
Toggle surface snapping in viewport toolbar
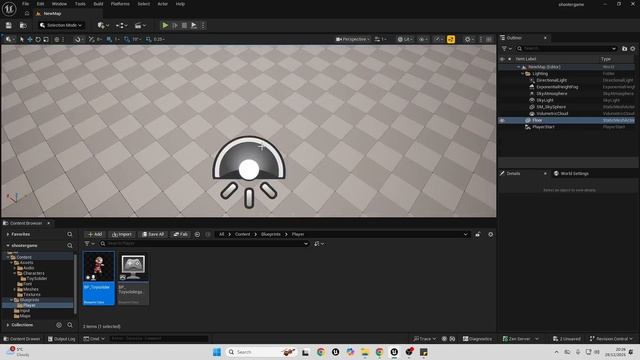coord(92,40)
